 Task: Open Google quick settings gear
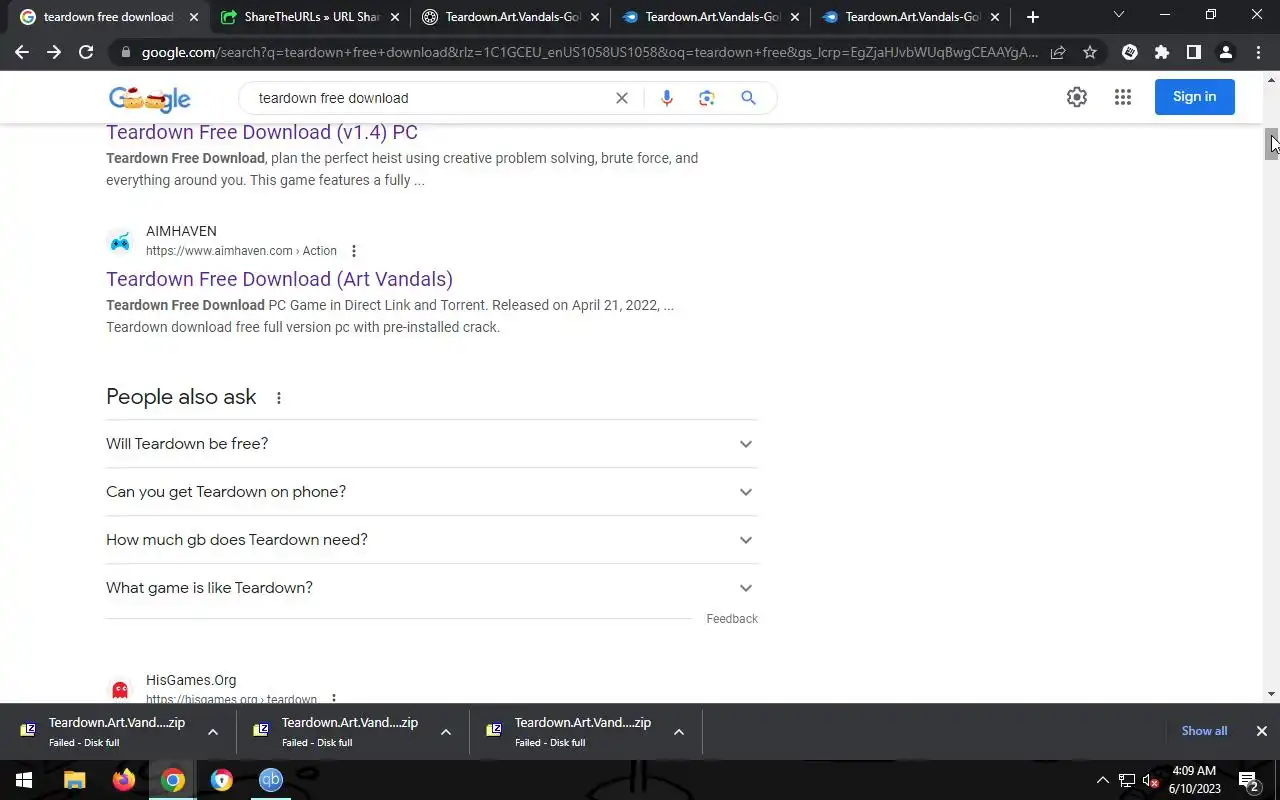click(1077, 97)
